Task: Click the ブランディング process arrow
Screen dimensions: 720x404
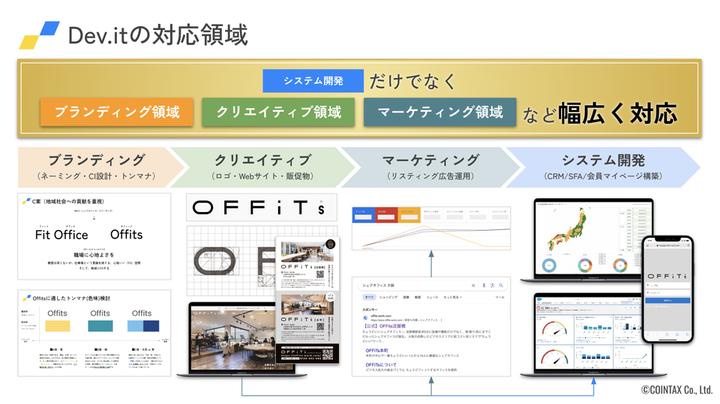Action: pos(101,167)
